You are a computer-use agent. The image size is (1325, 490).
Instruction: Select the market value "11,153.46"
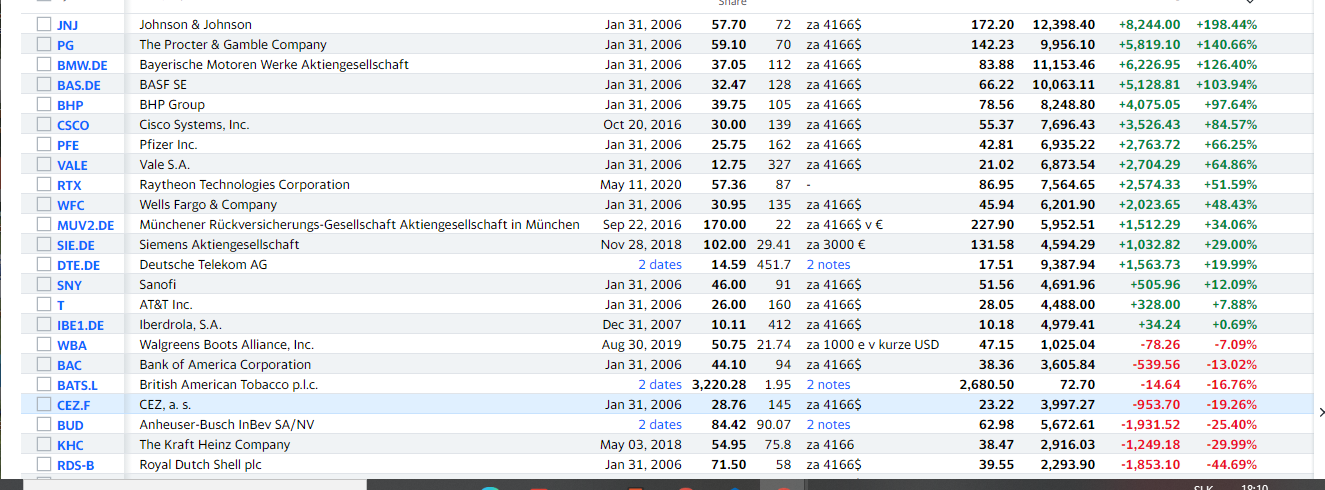[1064, 64]
